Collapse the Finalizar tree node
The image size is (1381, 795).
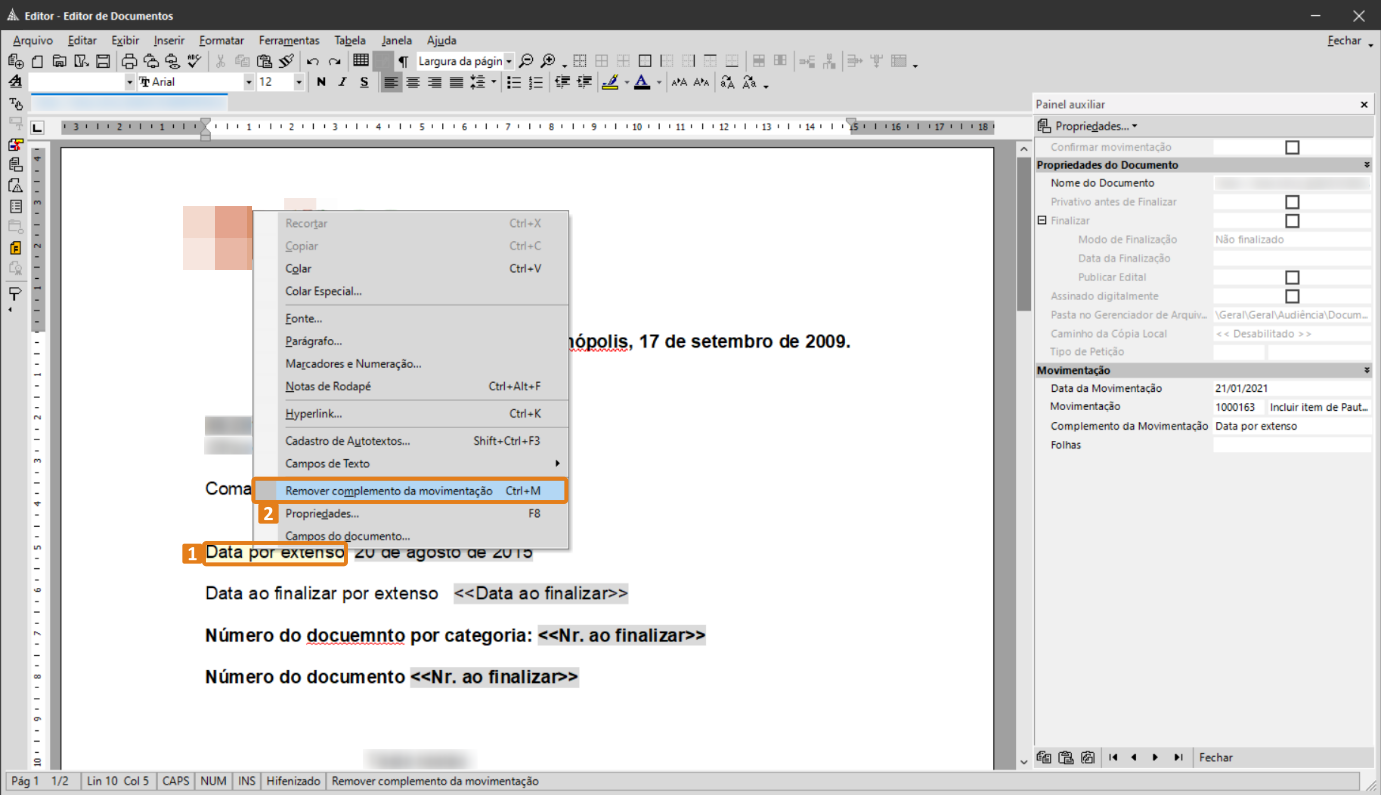coord(1041,221)
